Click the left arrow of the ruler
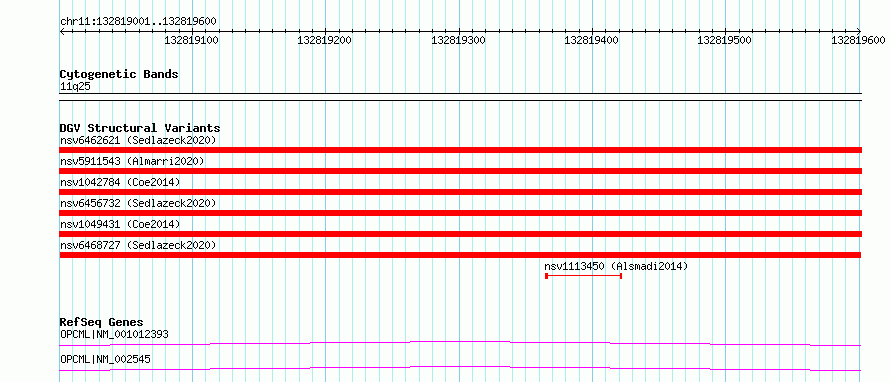The image size is (890, 382). tap(62, 32)
